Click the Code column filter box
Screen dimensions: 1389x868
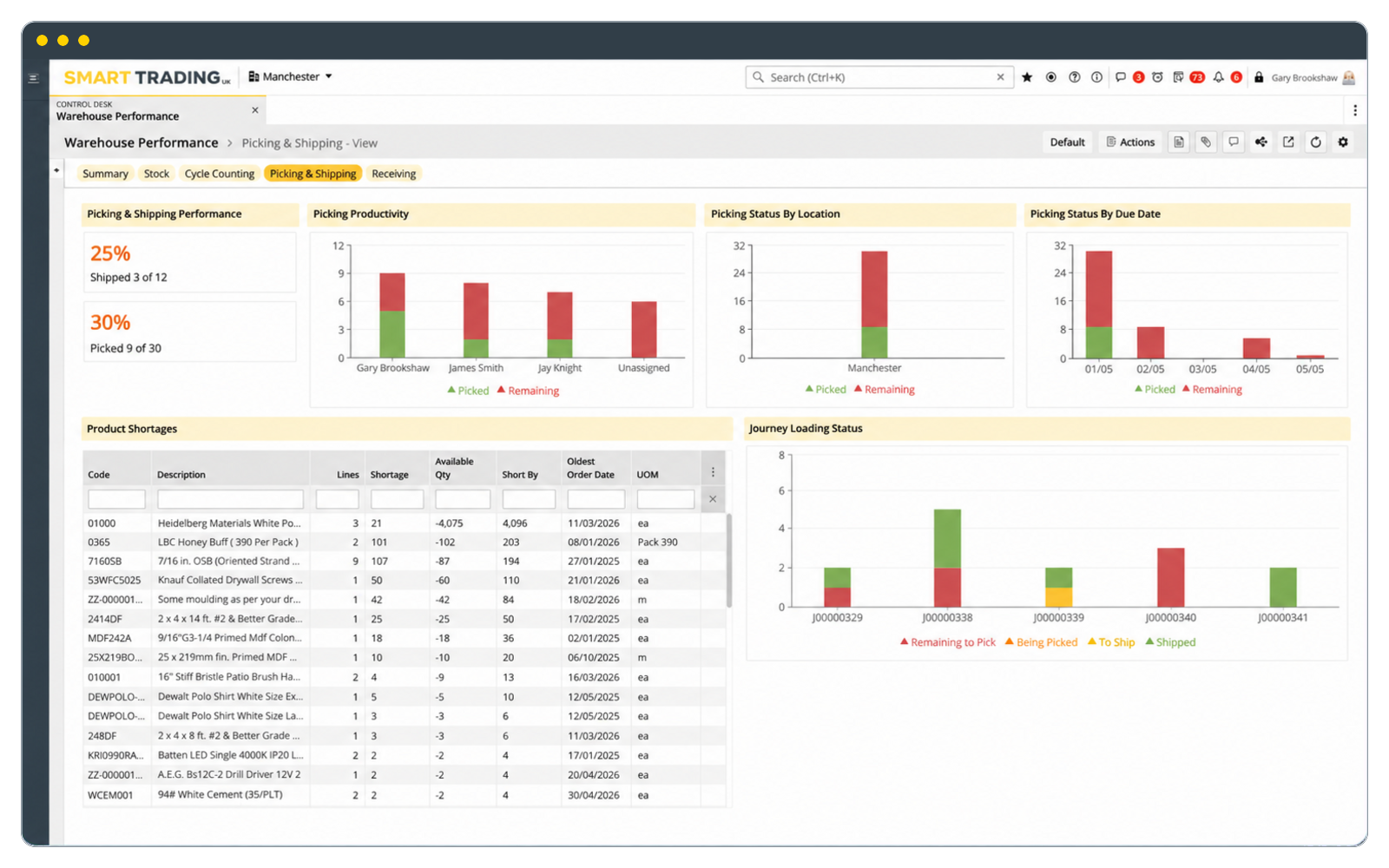click(x=116, y=499)
